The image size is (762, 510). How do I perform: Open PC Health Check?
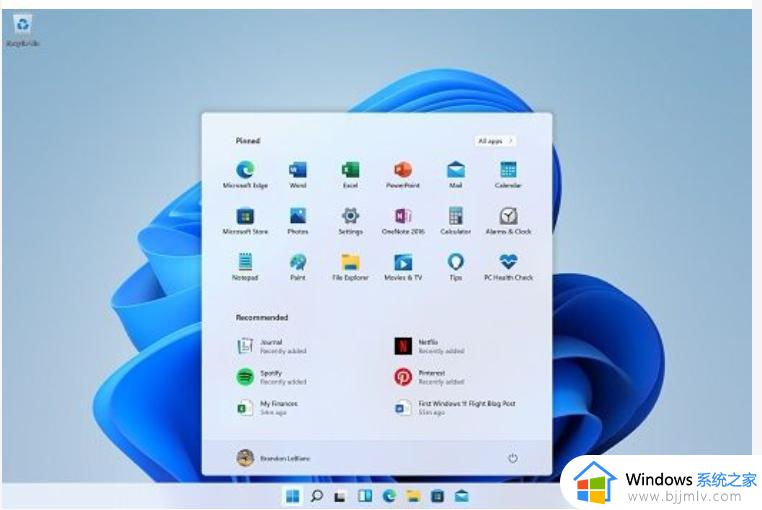click(508, 267)
